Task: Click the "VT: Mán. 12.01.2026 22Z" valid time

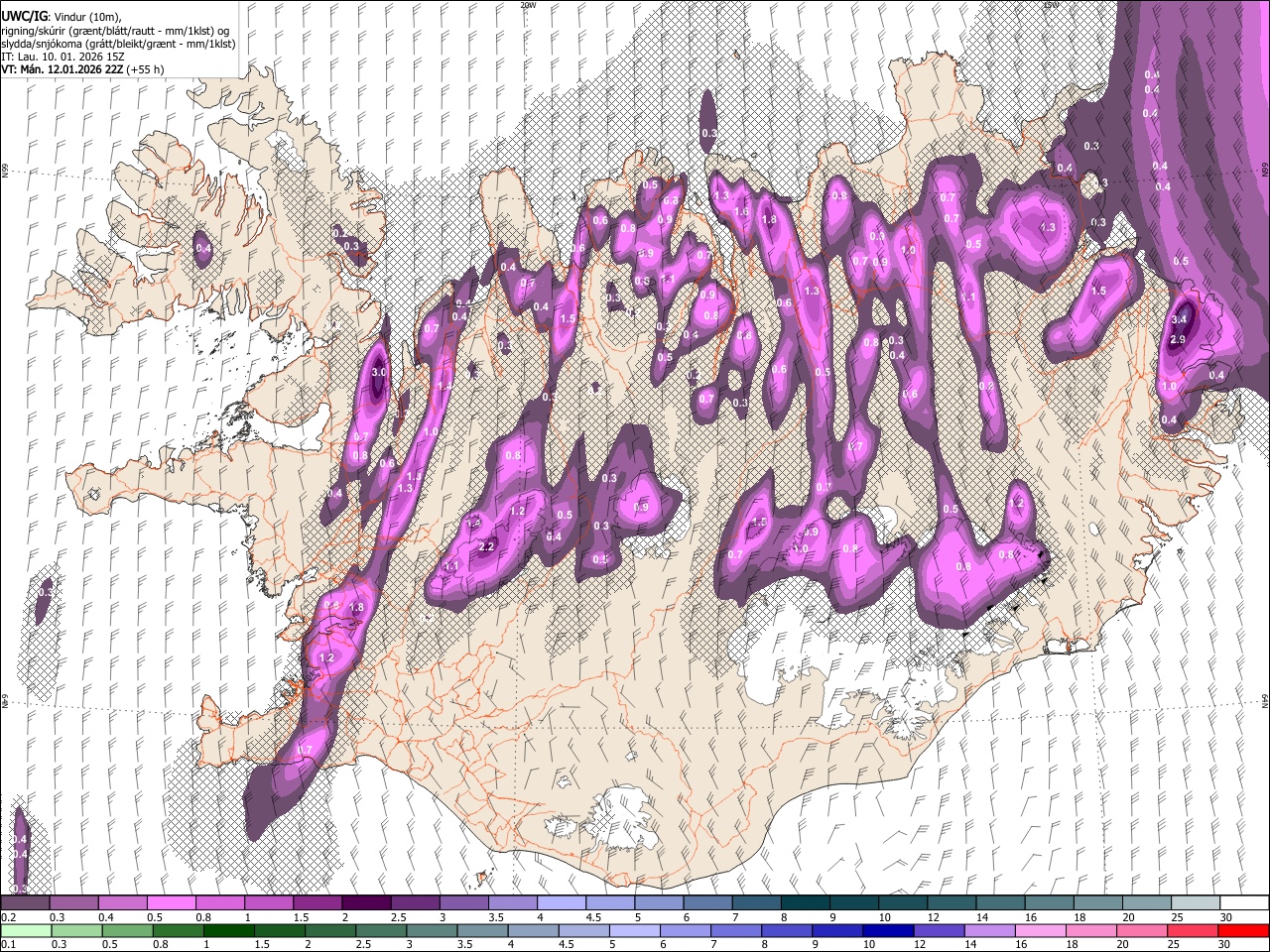Action: pyautogui.click(x=63, y=69)
